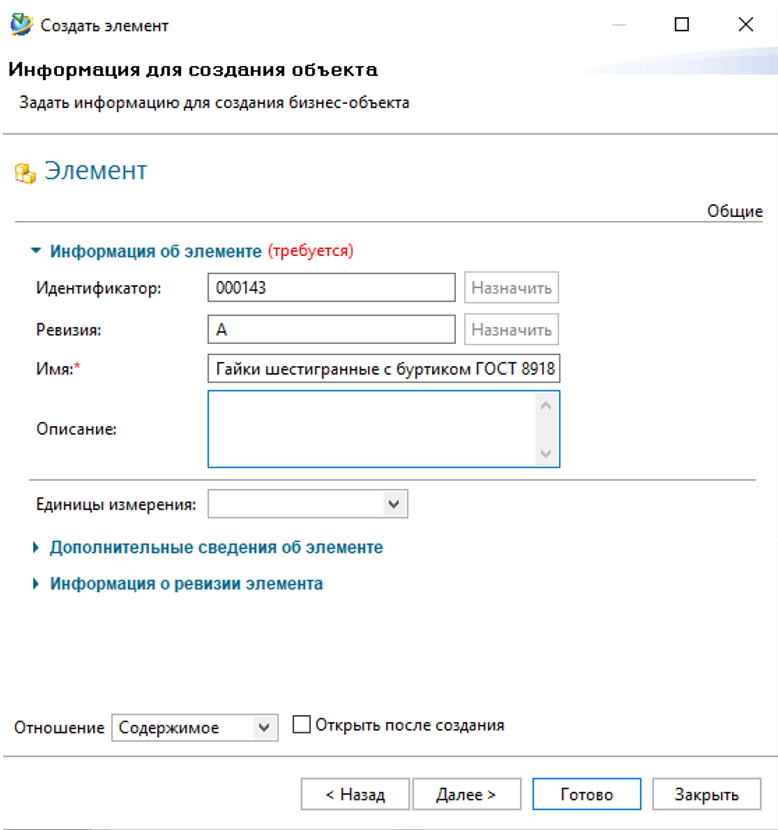The width and height of the screenshot is (778, 830).
Task: Click Назначить button next to Идентификатор
Action: 511,287
